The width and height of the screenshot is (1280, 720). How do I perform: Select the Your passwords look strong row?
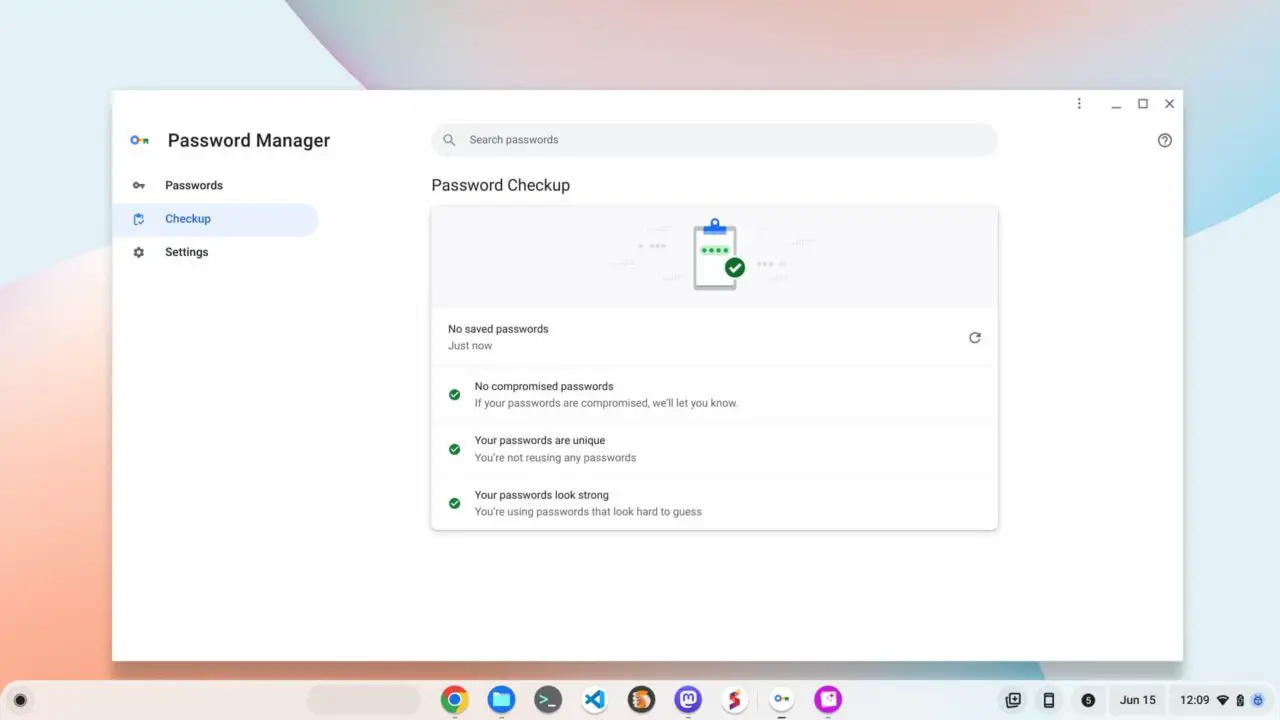coord(714,503)
